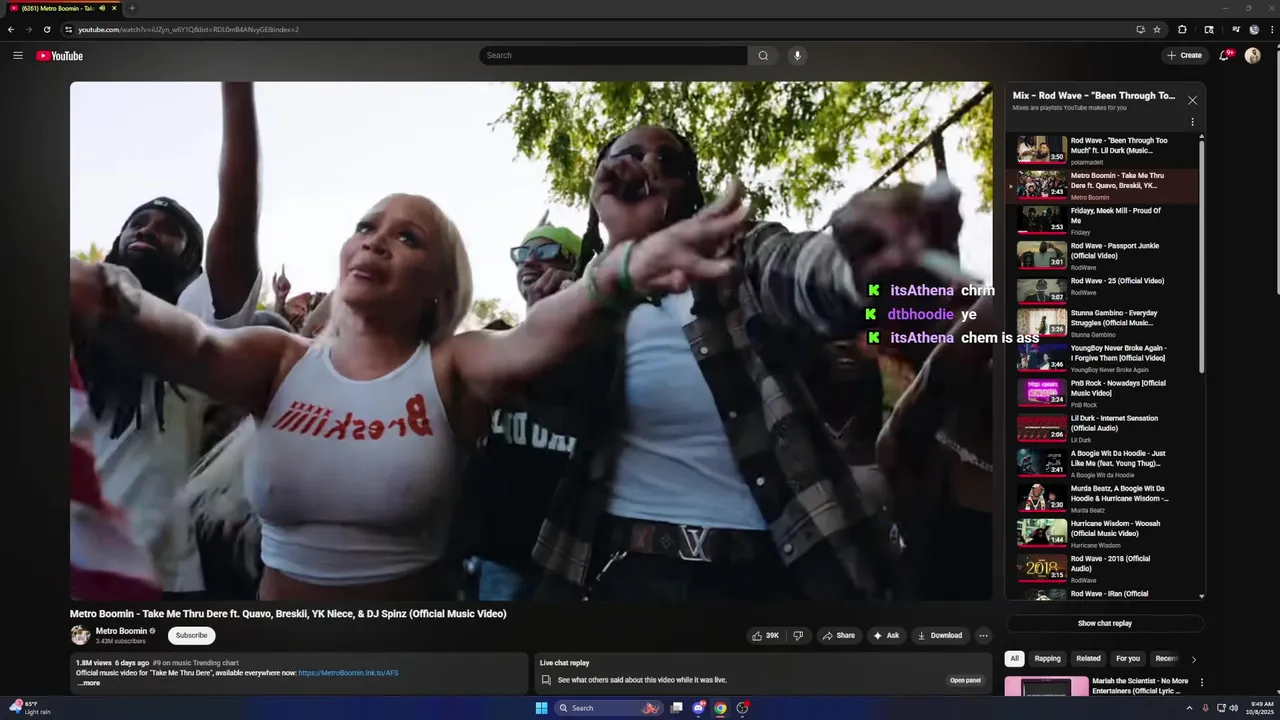Open a new browser tab
The image size is (1280, 720).
[132, 8]
